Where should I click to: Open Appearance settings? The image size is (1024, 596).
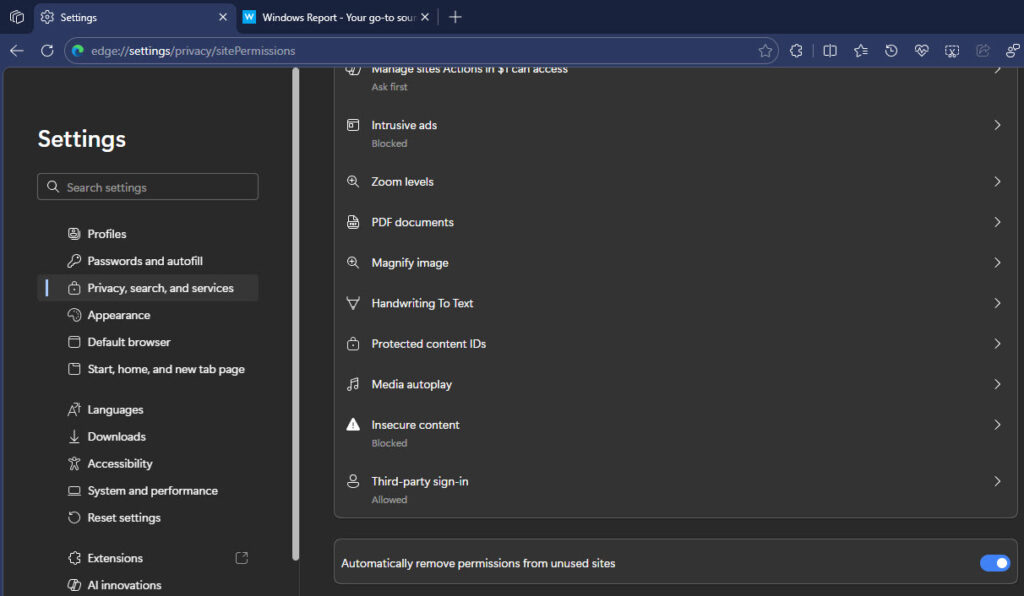[148, 315]
